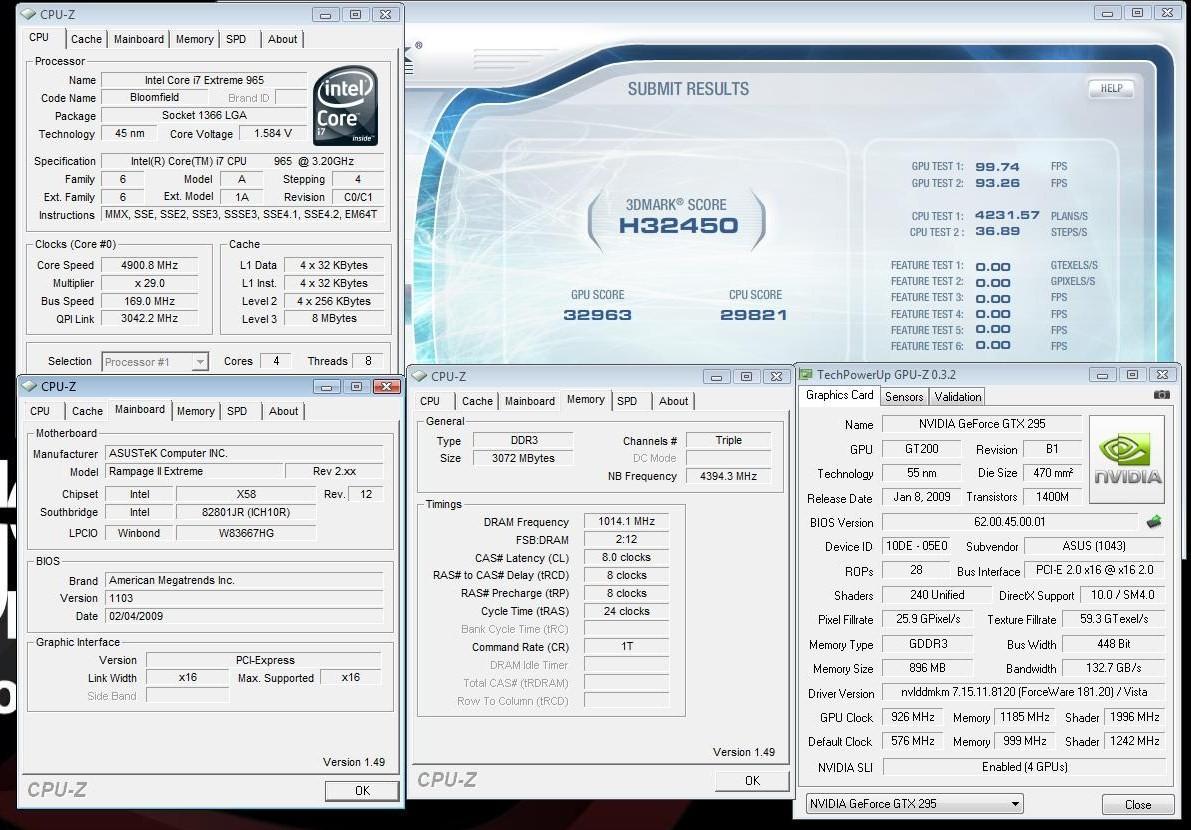Open the NVIDIA GeForce GTX 295 card dropdown
The image size is (1191, 830).
[x=915, y=803]
